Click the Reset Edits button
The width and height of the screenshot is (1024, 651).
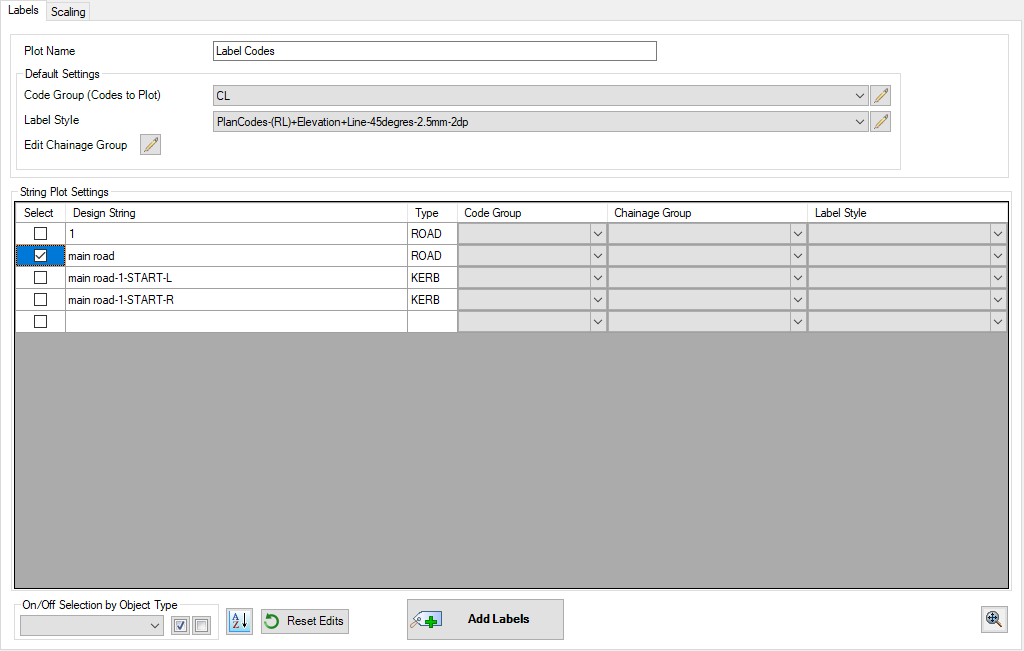pyautogui.click(x=305, y=621)
